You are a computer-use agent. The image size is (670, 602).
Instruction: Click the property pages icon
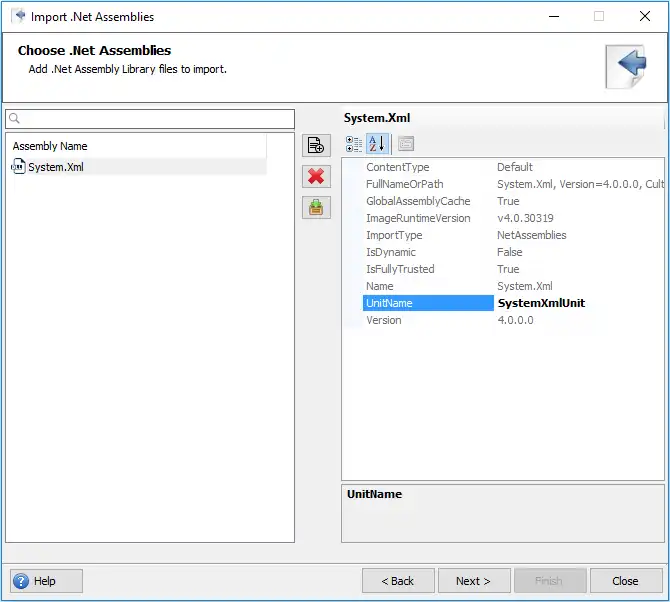pyautogui.click(x=406, y=144)
